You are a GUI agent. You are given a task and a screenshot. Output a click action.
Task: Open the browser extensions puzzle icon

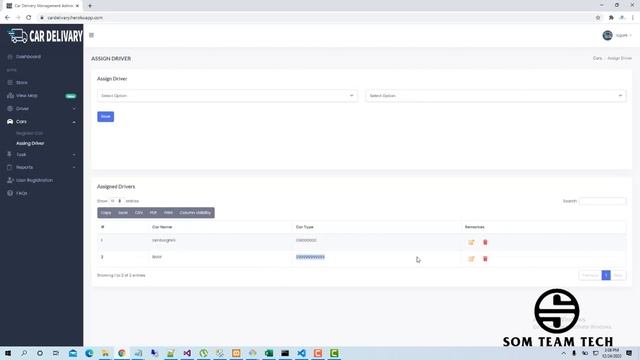(x=611, y=18)
